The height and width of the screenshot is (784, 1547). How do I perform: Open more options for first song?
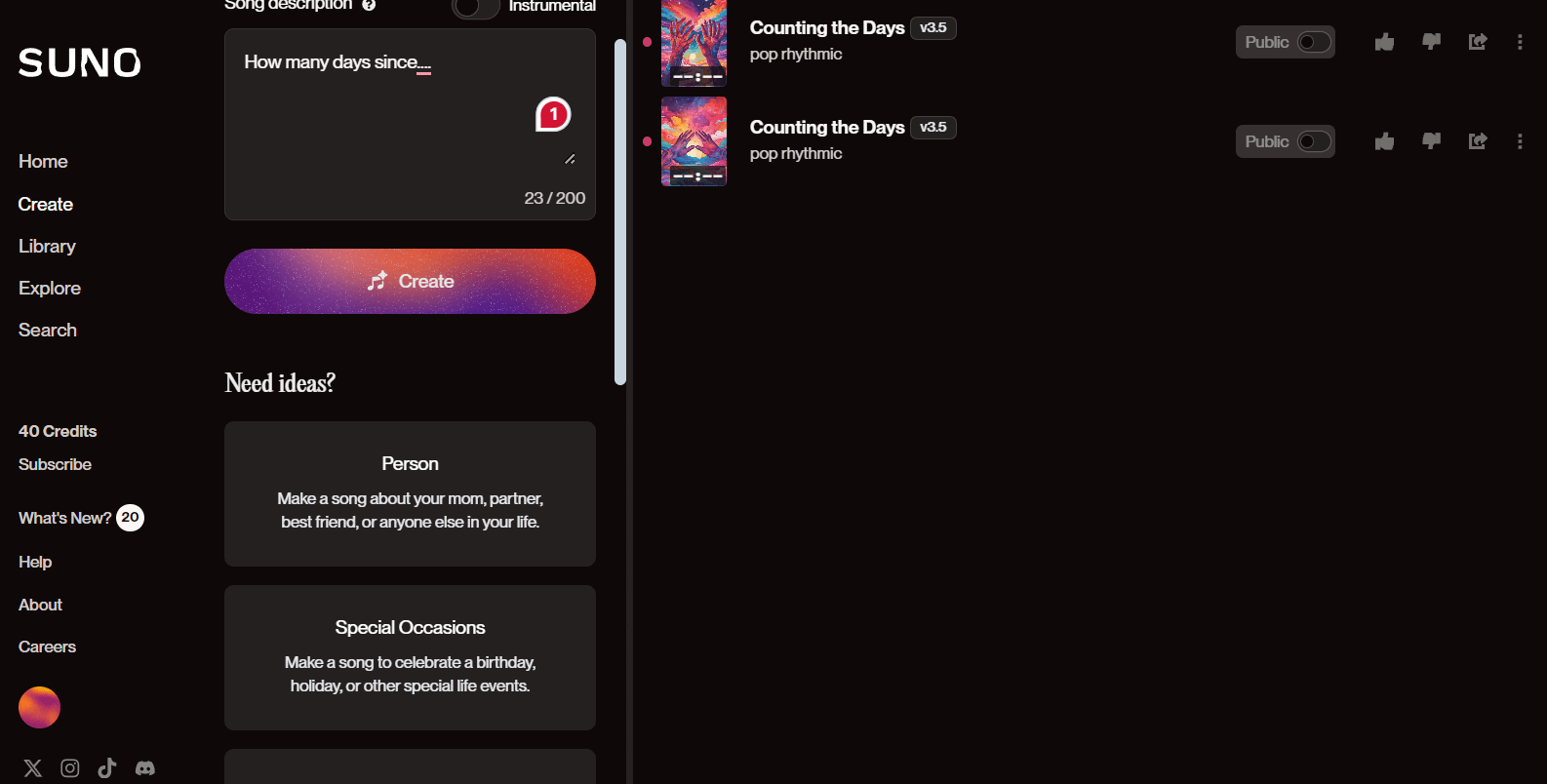coord(1520,42)
